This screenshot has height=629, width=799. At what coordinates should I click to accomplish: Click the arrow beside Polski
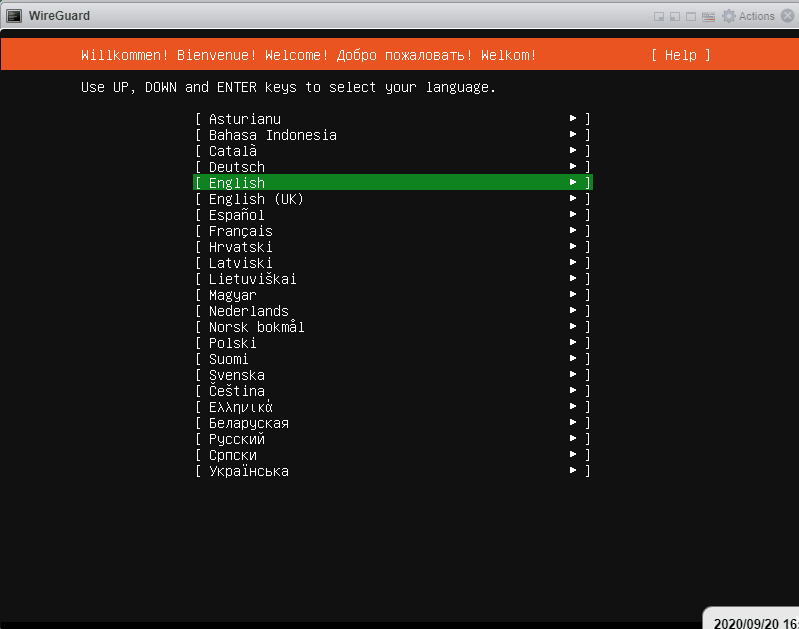coord(573,343)
